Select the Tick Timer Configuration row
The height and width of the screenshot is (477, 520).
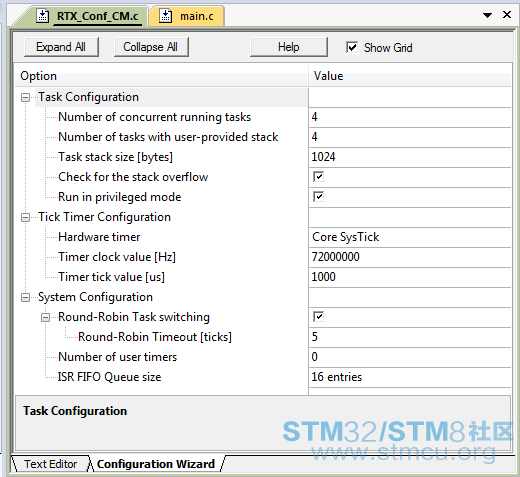104,217
